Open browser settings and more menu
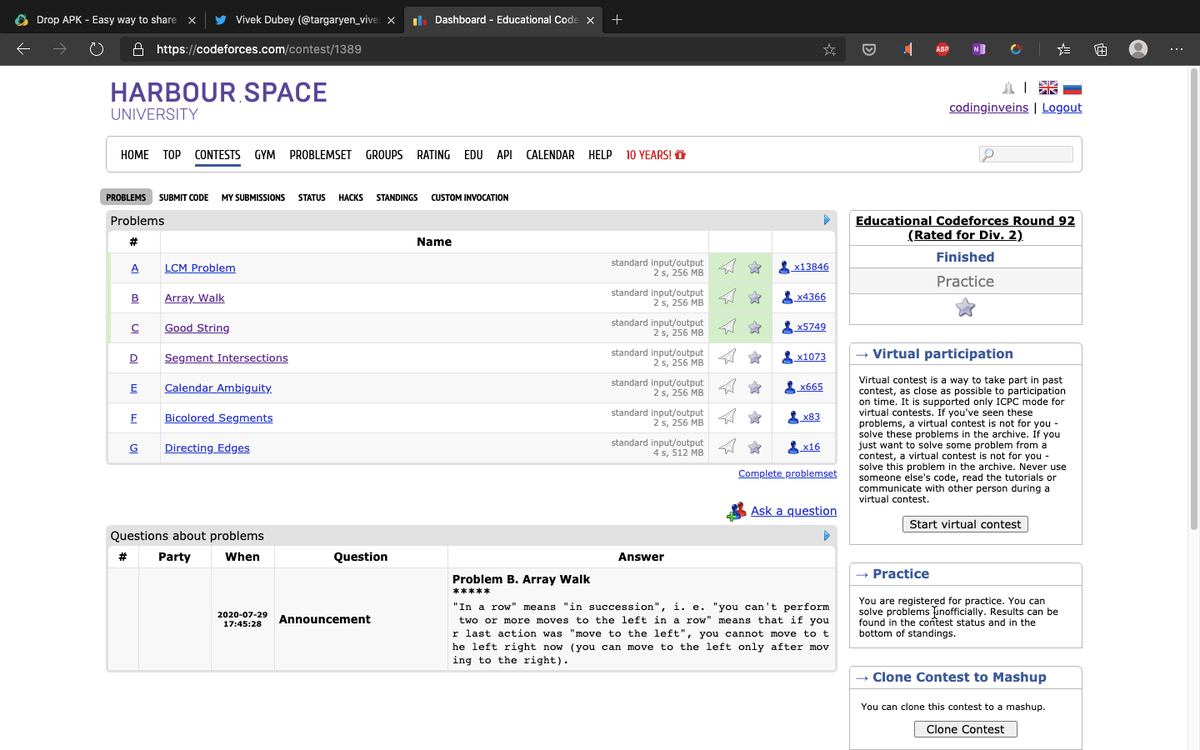The height and width of the screenshot is (750, 1200). [1176, 49]
